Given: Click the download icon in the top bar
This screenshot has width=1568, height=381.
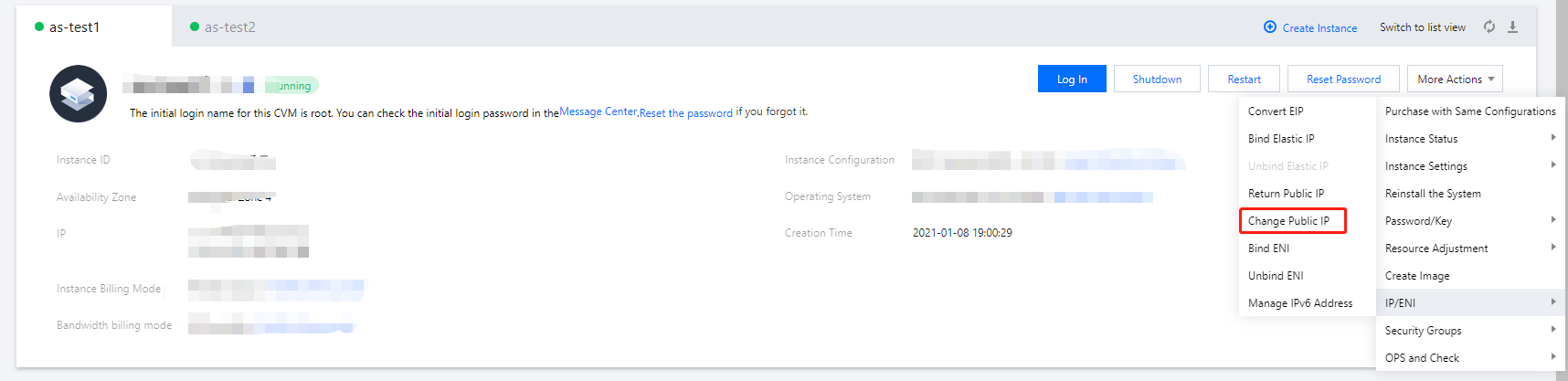Looking at the screenshot, I should pos(1512,26).
